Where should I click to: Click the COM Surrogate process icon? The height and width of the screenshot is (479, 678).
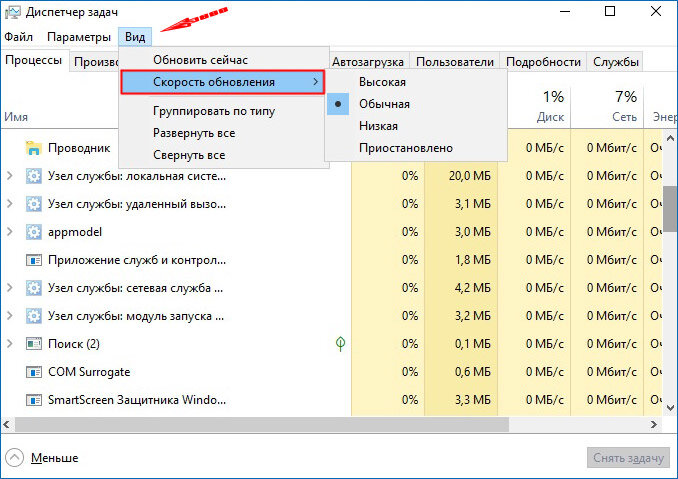(x=34, y=372)
